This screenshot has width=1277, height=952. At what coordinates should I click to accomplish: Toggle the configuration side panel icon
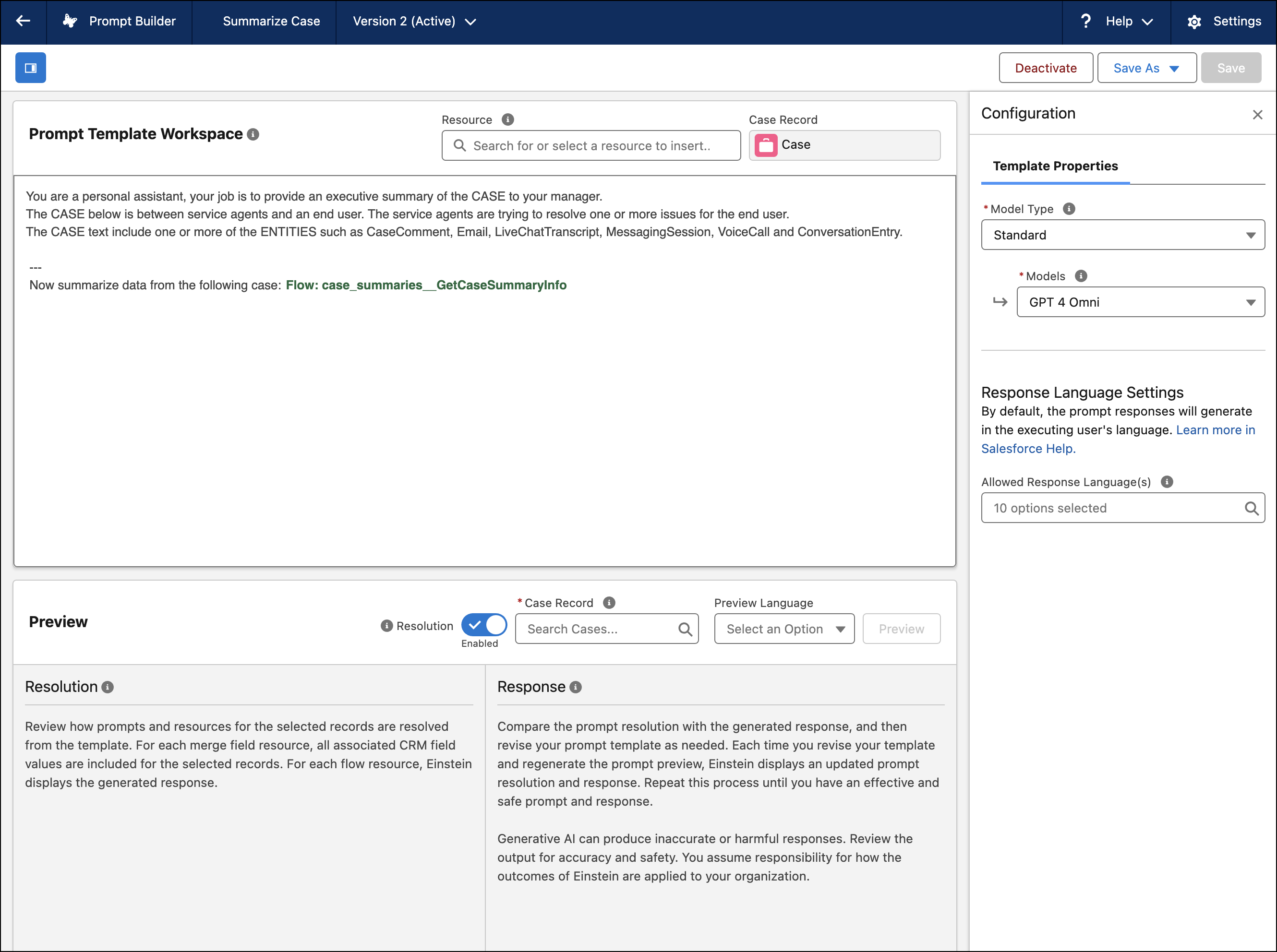(x=31, y=68)
